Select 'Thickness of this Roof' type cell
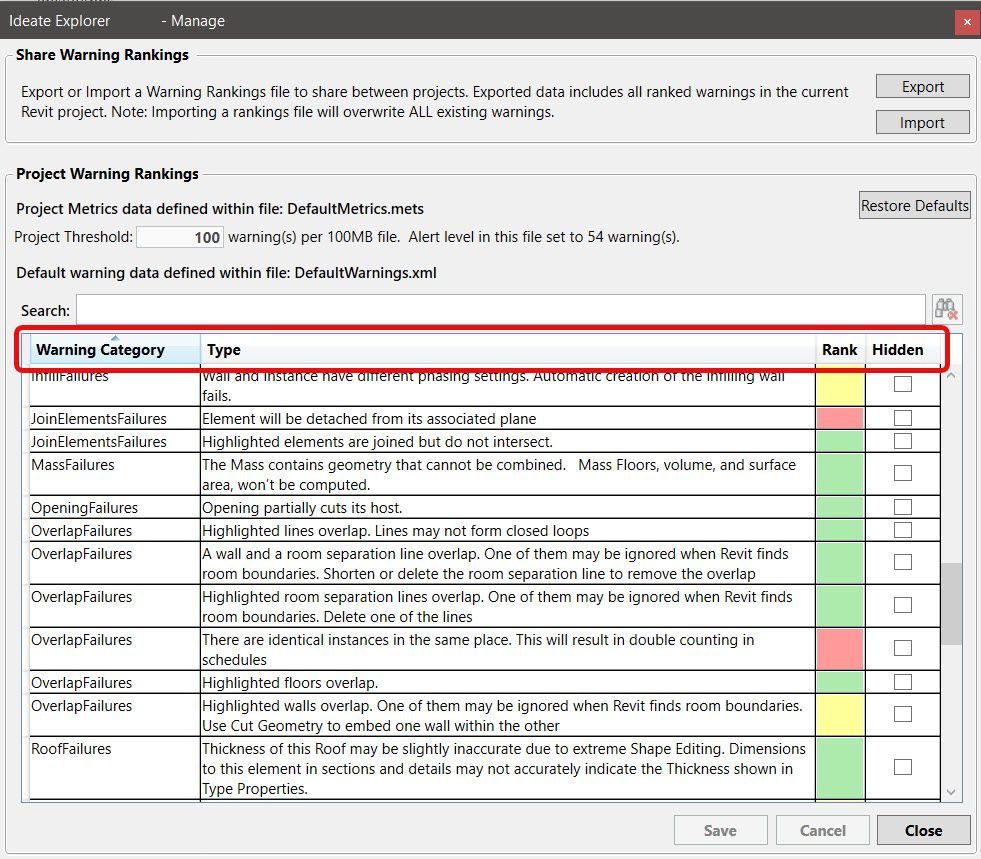Screen dimensions: 981x859 507,768
